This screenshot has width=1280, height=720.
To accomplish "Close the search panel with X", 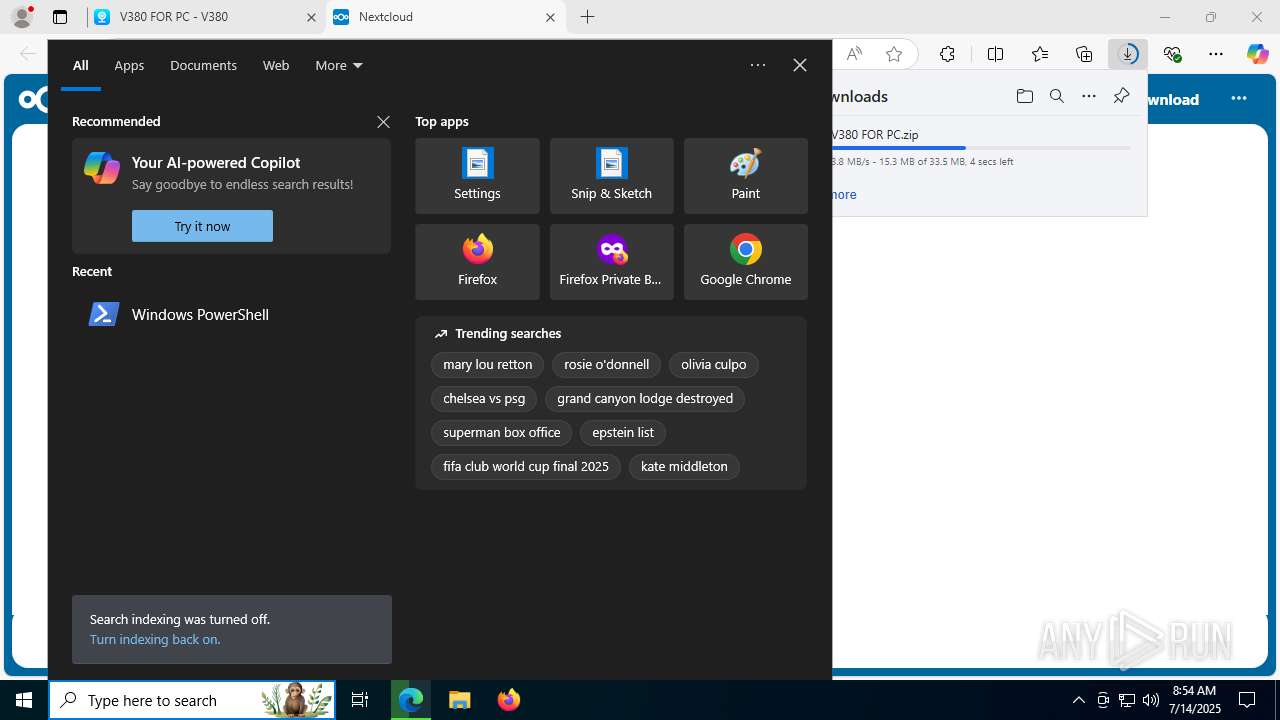I will [x=800, y=65].
